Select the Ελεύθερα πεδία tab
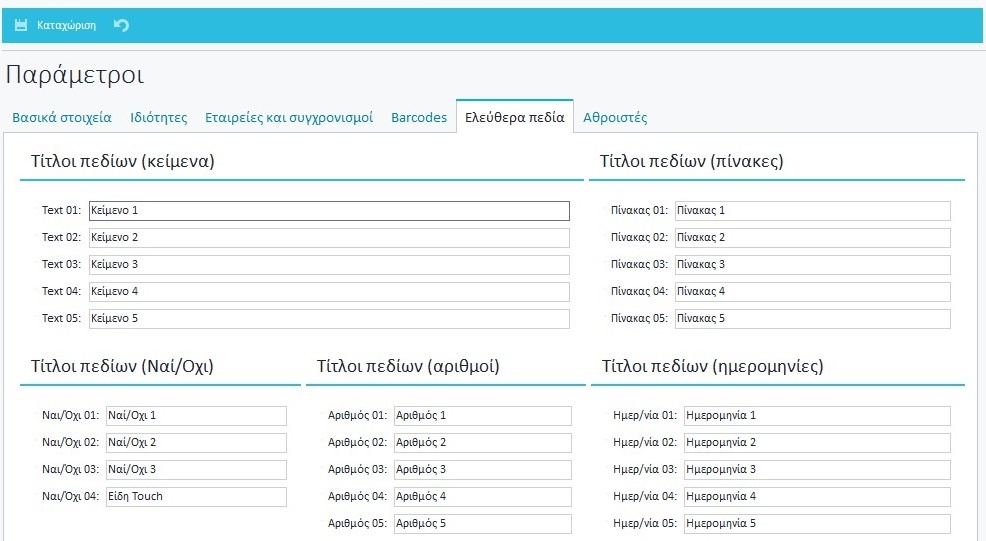This screenshot has width=986, height=541. point(515,117)
